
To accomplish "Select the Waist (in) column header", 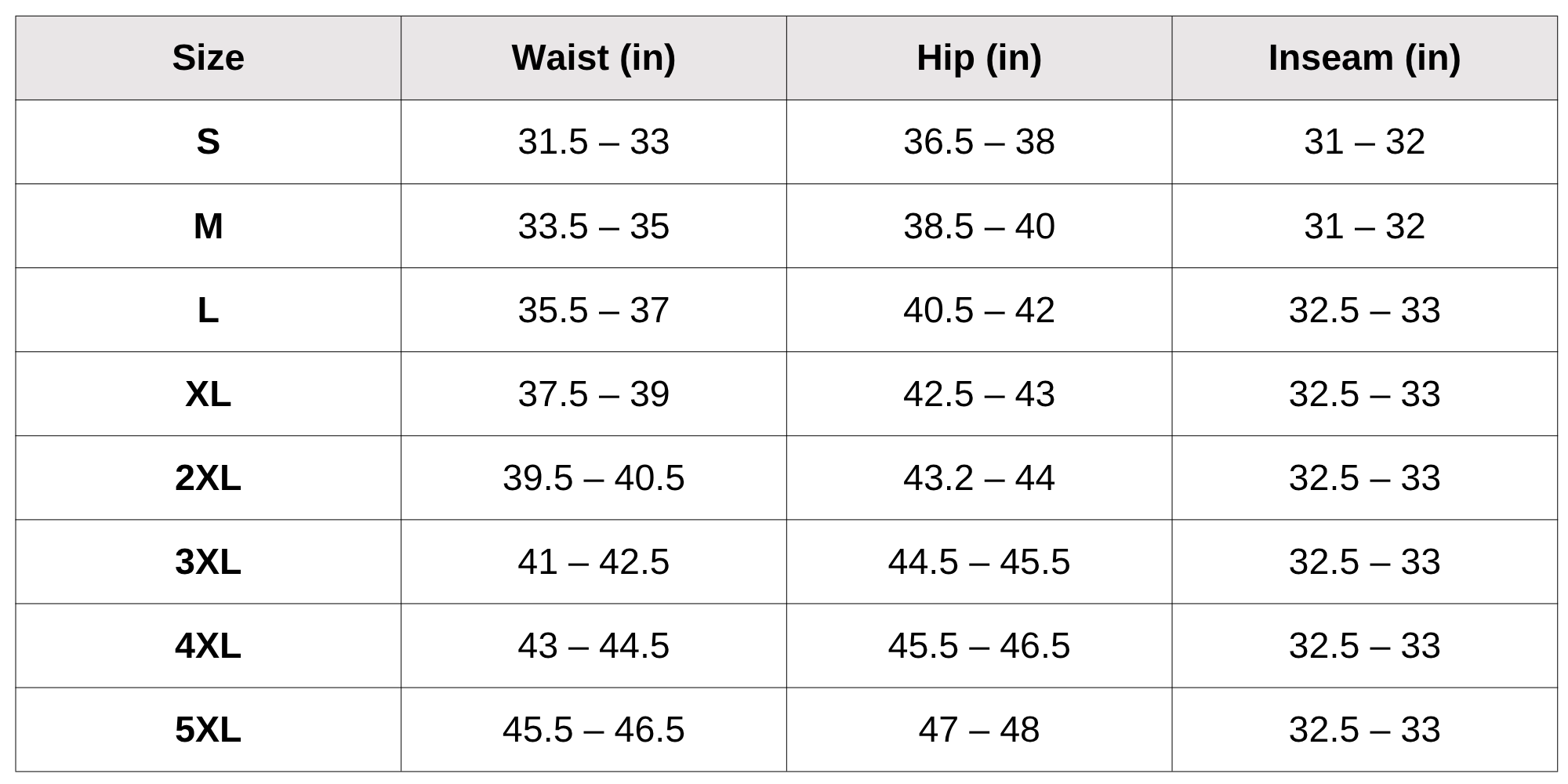I will coord(593,58).
